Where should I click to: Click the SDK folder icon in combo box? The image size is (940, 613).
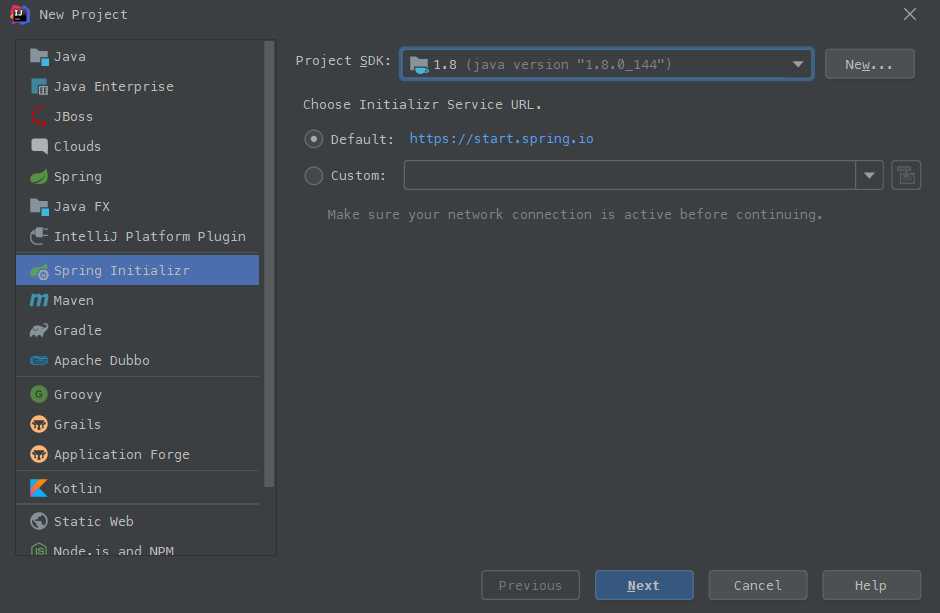pyautogui.click(x=418, y=65)
